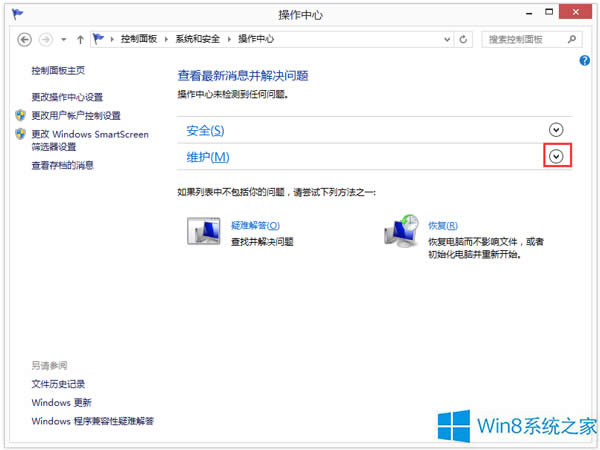Image resolution: width=600 pixels, height=450 pixels.
Task: Expand the address bar history dropdown
Action: pyautogui.click(x=447, y=39)
